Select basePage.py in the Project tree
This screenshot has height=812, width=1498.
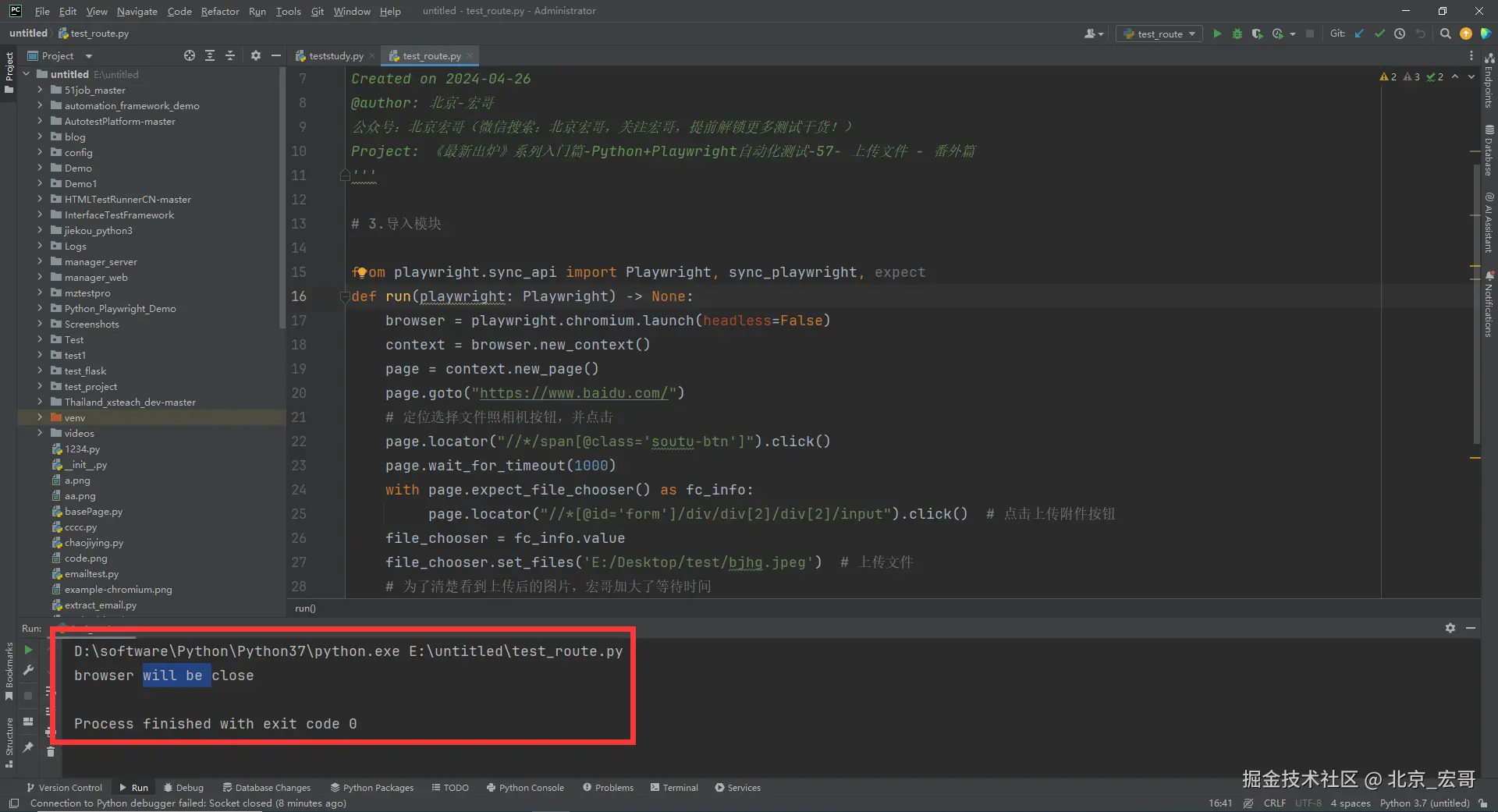pyautogui.click(x=93, y=511)
